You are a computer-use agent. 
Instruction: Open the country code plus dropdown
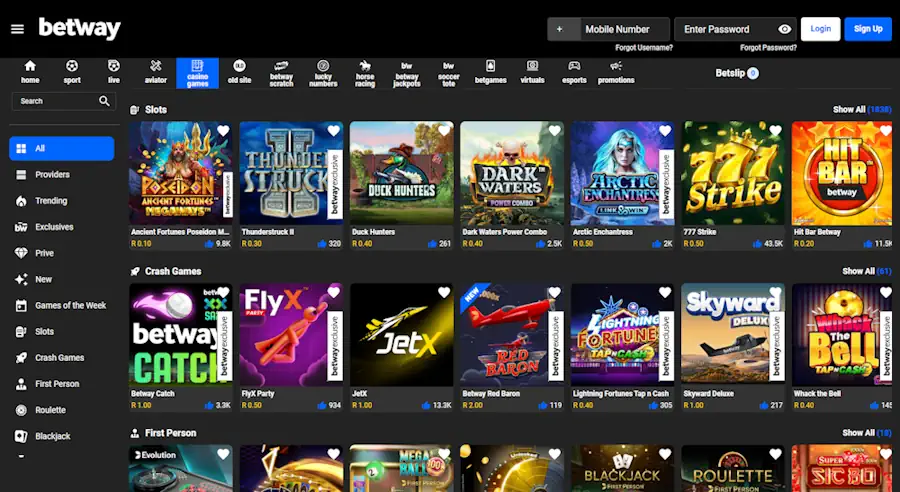pos(563,29)
